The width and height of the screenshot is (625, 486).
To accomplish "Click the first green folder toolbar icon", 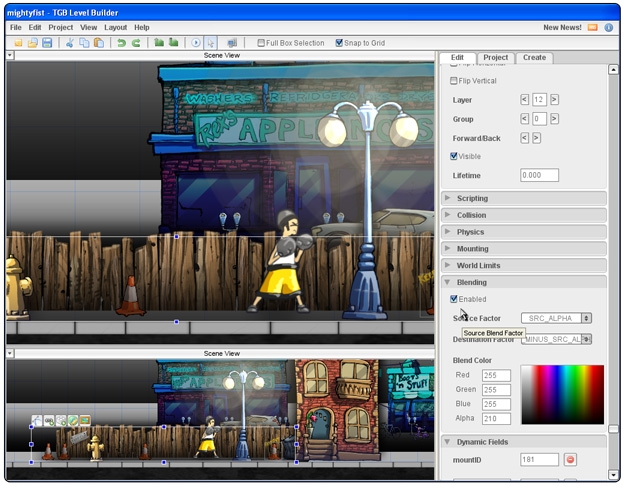I will [x=159, y=42].
